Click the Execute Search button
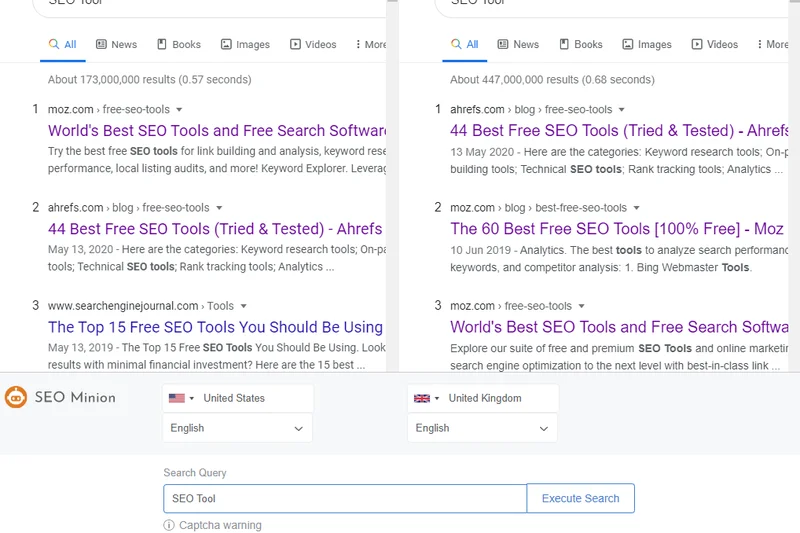Viewport: 800px width, 533px height. (581, 498)
